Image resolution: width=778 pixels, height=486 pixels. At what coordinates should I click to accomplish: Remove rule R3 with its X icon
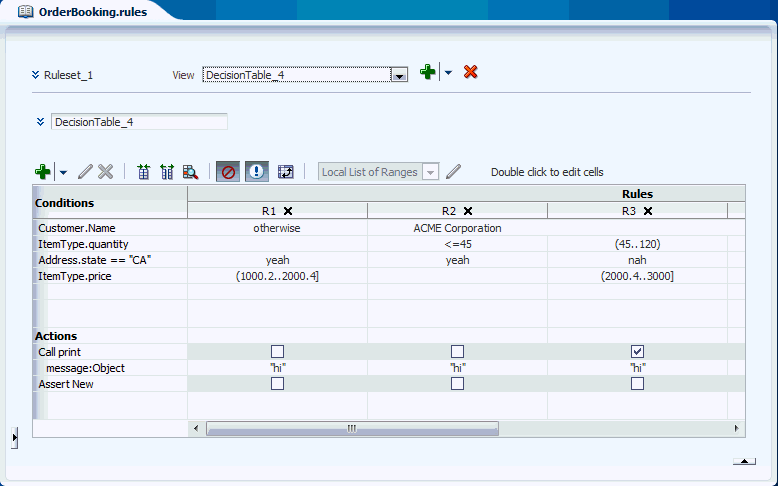pos(648,211)
